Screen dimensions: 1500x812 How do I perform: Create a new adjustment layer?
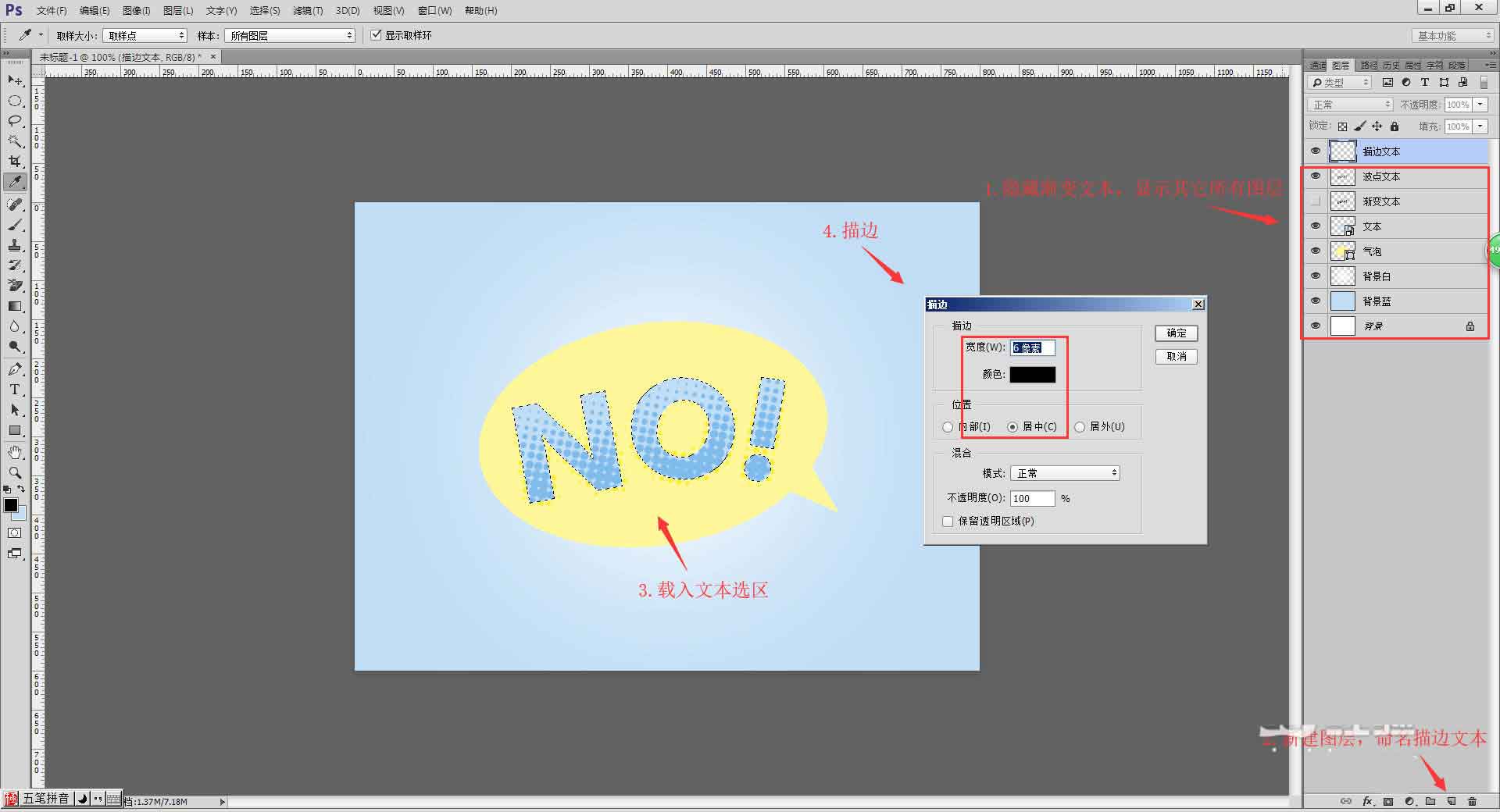(x=1409, y=801)
